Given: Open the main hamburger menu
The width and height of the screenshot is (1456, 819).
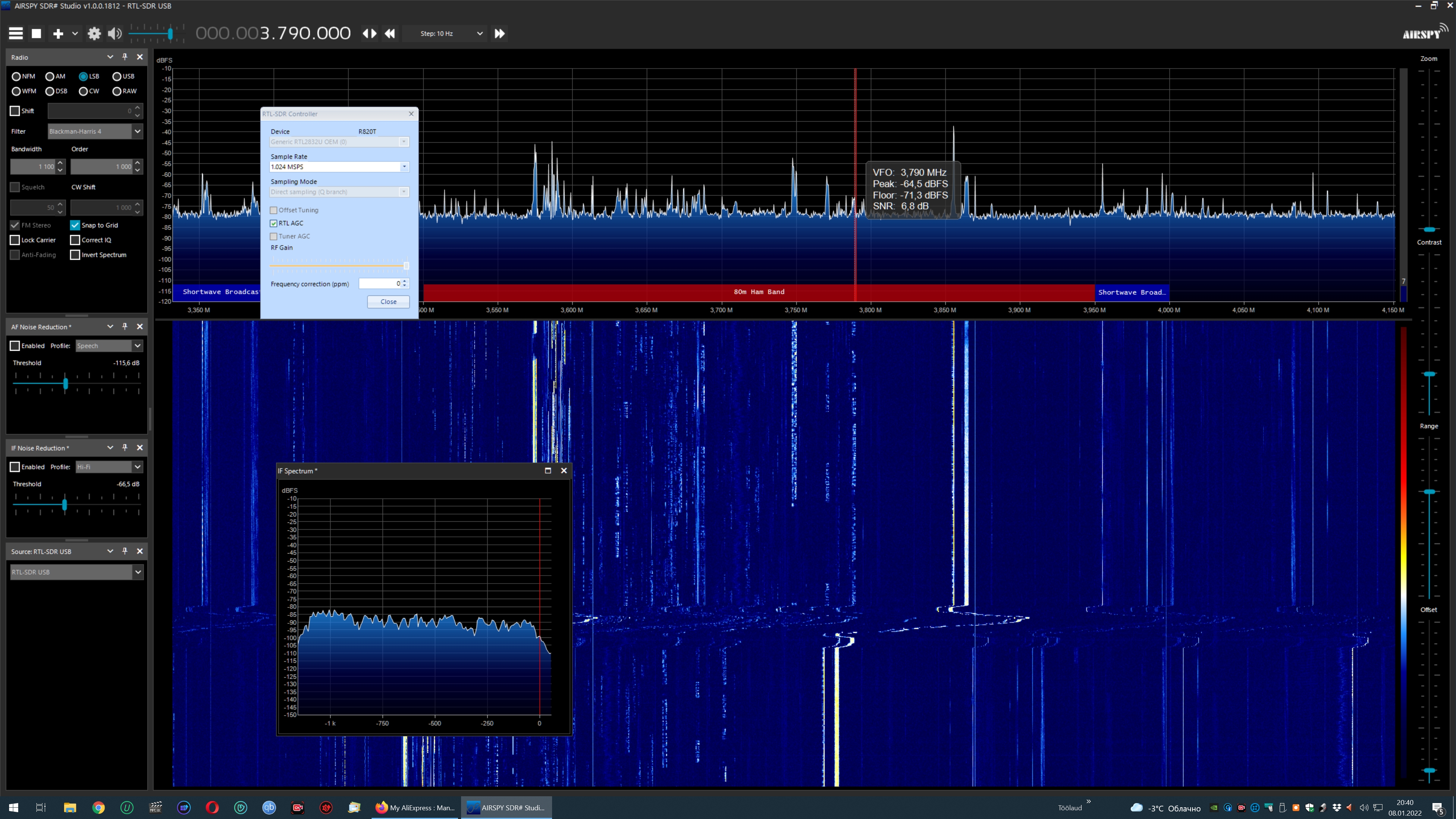Looking at the screenshot, I should coord(16,33).
